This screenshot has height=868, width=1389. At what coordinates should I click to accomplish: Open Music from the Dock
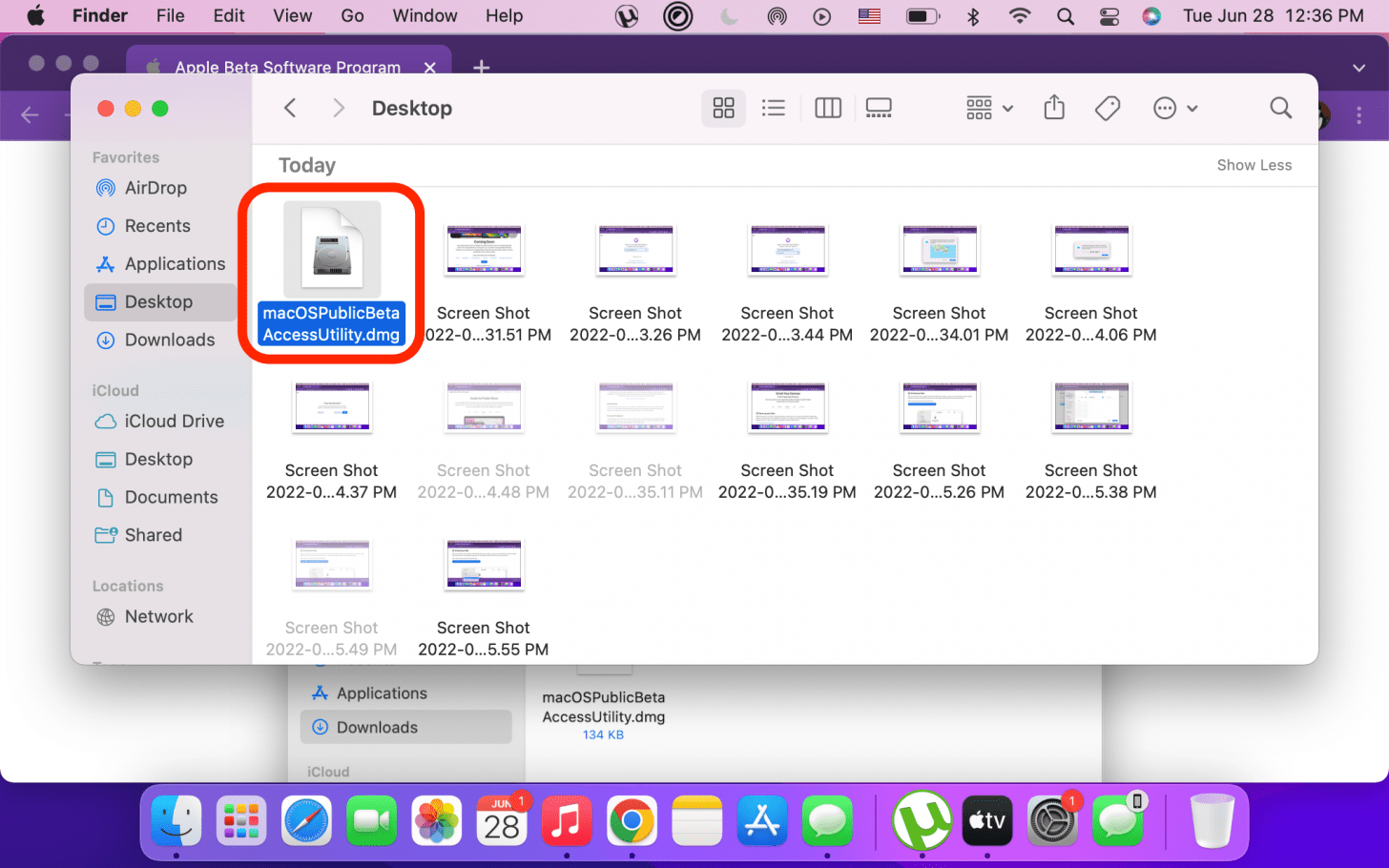click(x=567, y=820)
